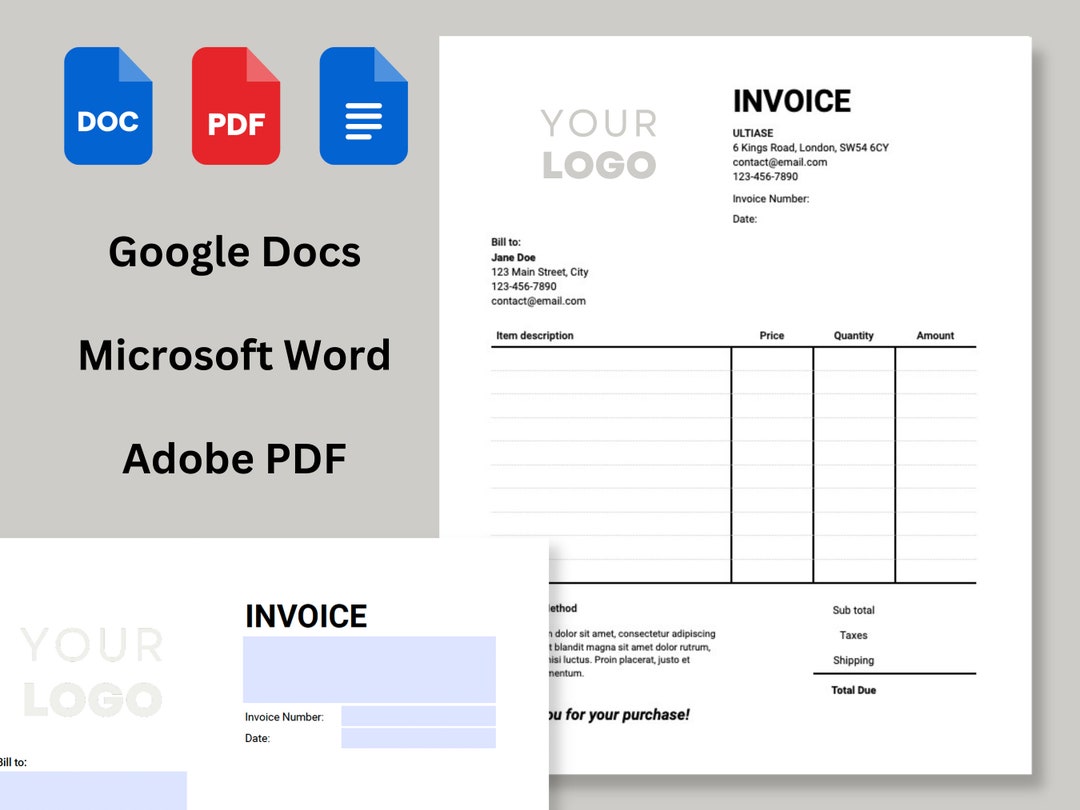Click Jane Doe's phone number 123-456-7890
1080x810 pixels.
click(523, 287)
